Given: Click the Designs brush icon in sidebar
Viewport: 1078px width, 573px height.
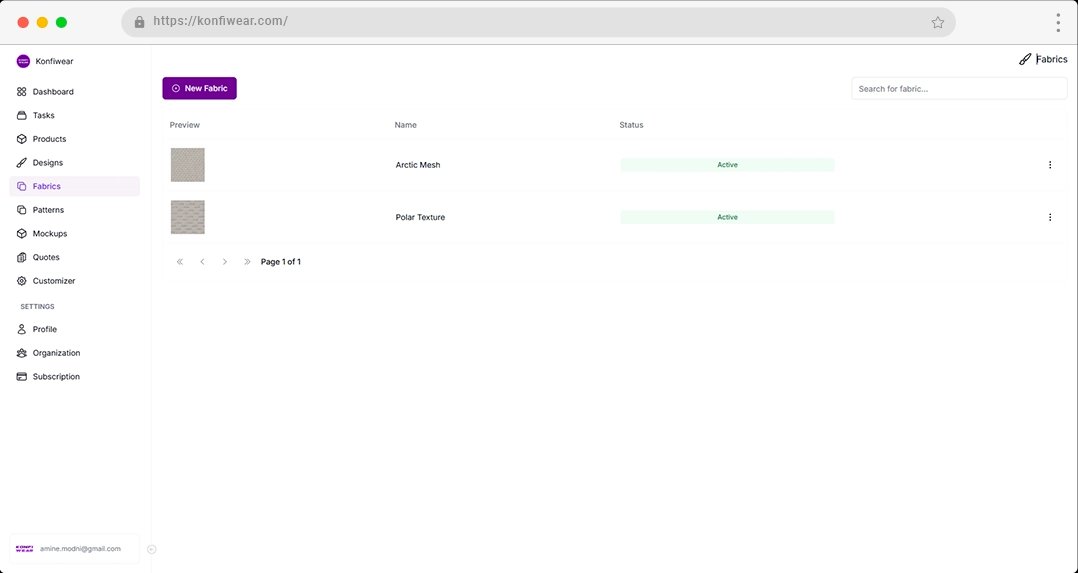Looking at the screenshot, I should [22, 163].
